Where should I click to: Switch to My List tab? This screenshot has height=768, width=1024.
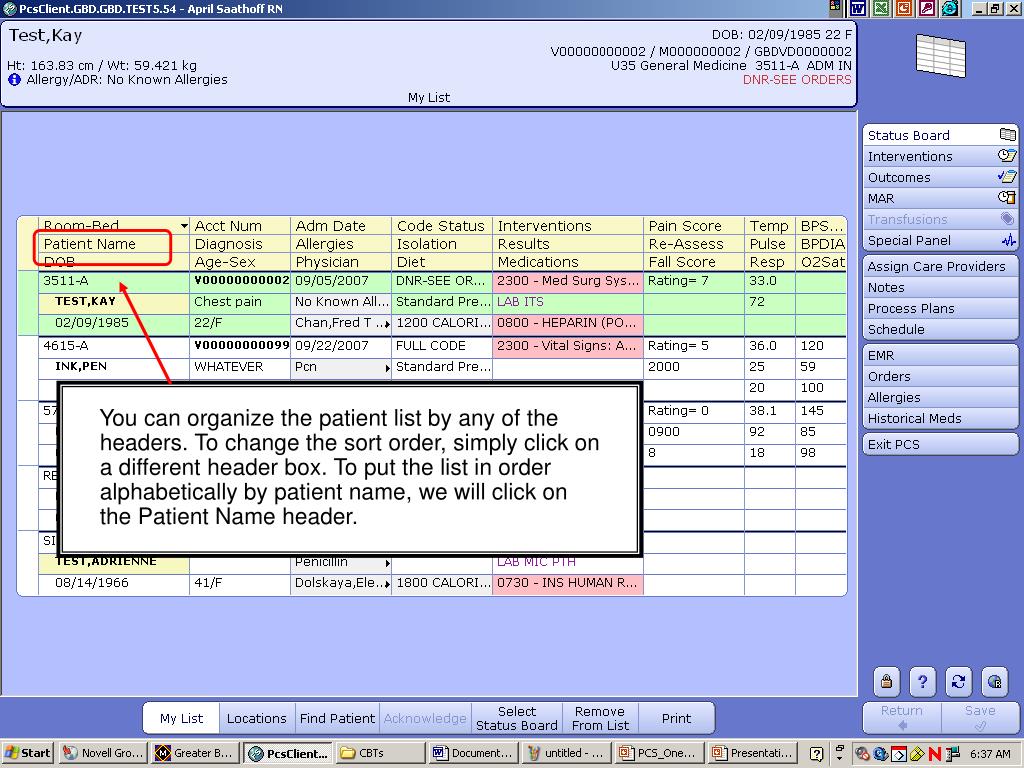[182, 718]
